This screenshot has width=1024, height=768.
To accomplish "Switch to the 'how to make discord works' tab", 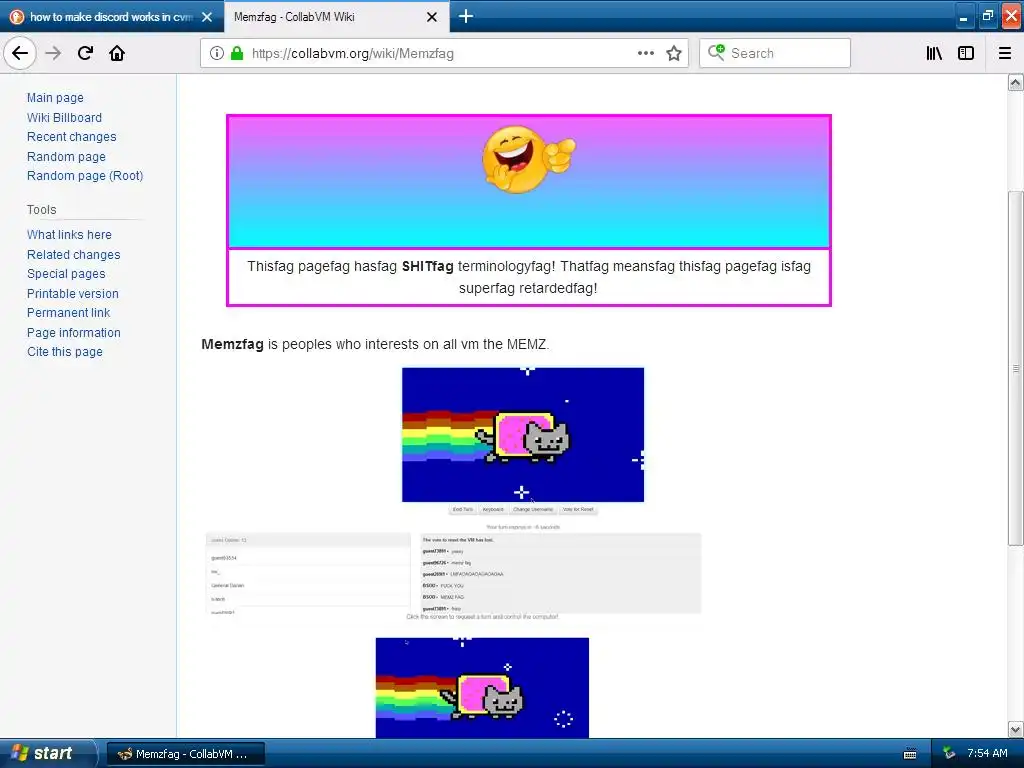I will [x=111, y=17].
